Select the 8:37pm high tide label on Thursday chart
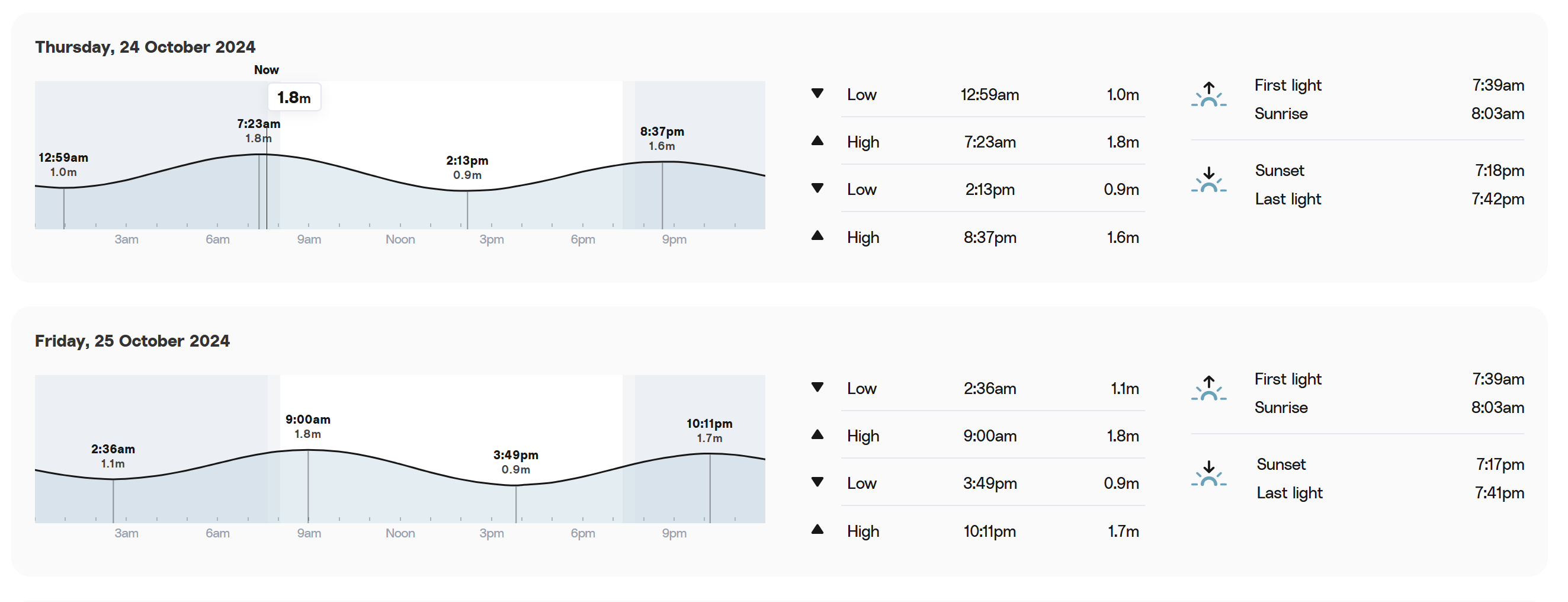The height and width of the screenshot is (602, 1568). click(662, 138)
